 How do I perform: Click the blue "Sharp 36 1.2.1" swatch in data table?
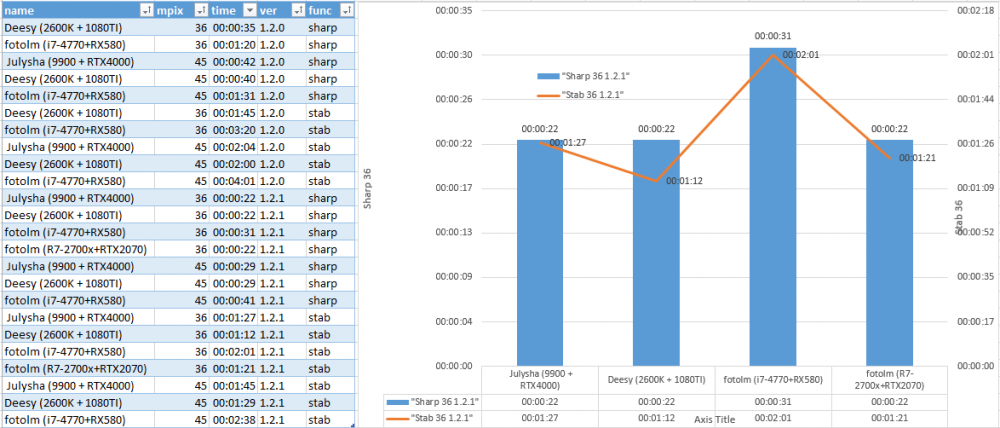pyautogui.click(x=396, y=401)
